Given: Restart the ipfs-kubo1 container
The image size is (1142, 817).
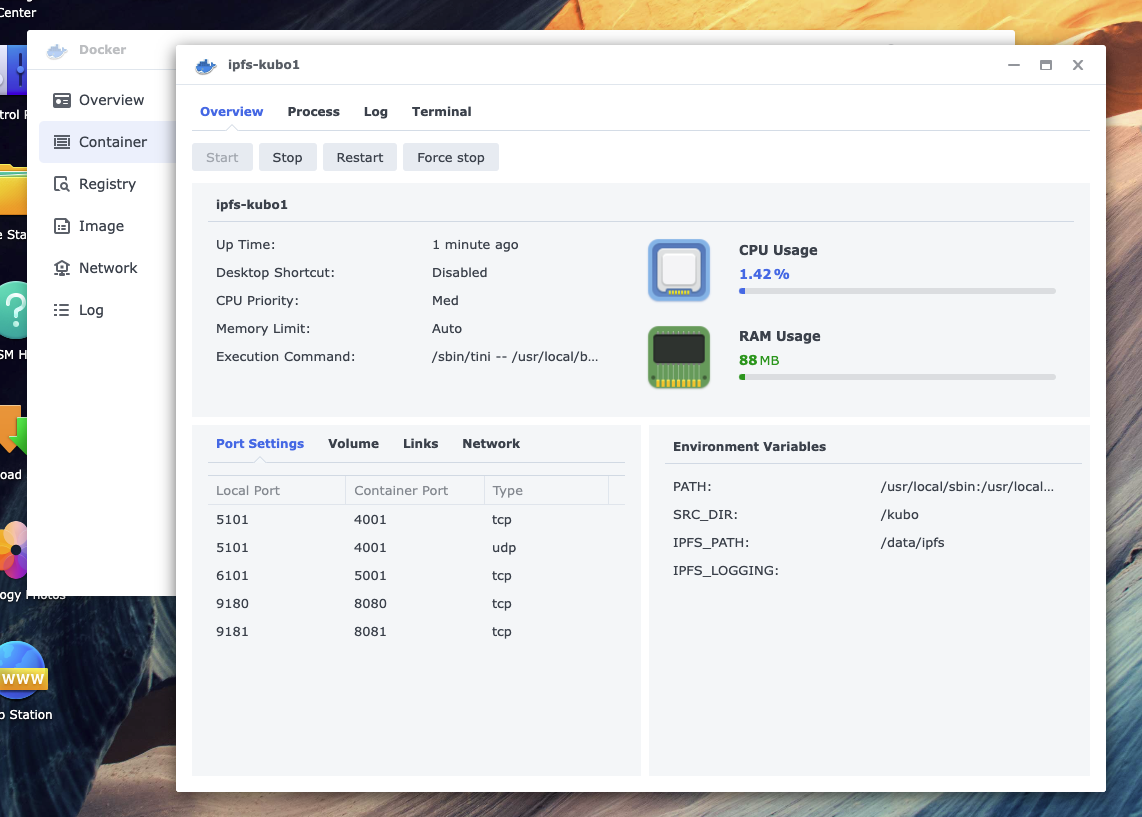Looking at the screenshot, I should [359, 157].
